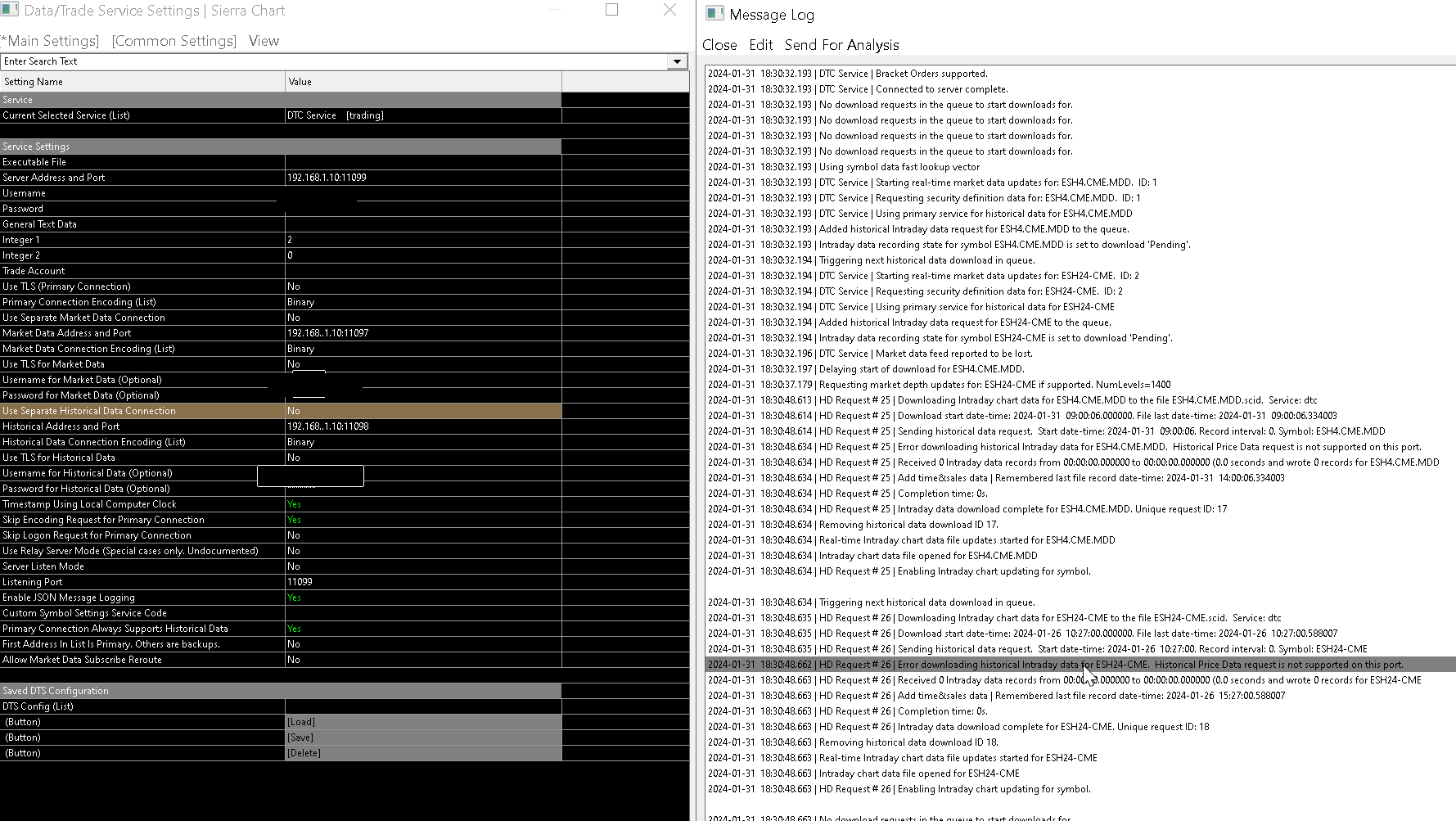1456x821 pixels.
Task: Select the Username setting row label
Action: click(x=24, y=193)
